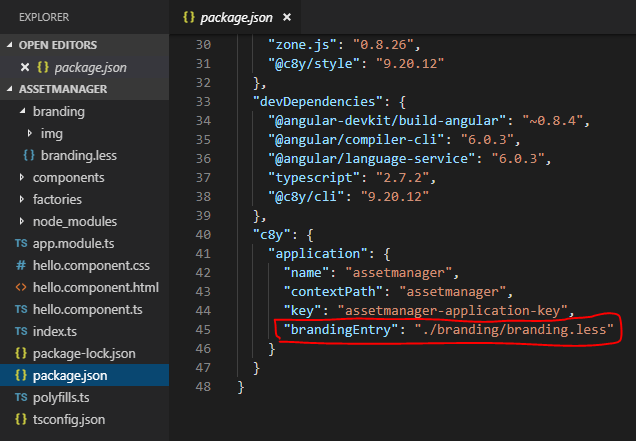Click the TS icon beside polyfills.ts
636x441 pixels.
[x=21, y=397]
